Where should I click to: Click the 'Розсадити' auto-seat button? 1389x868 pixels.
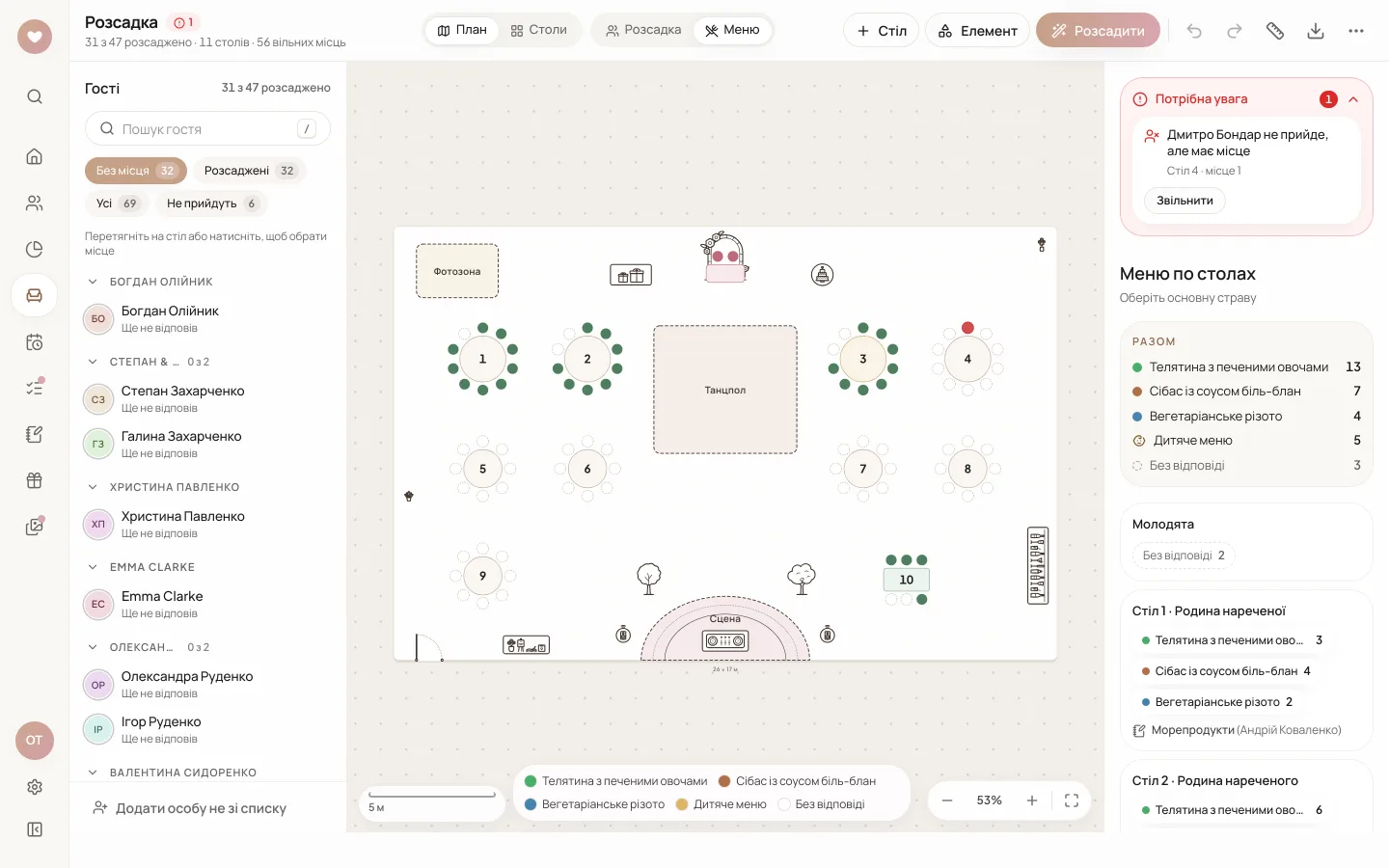tap(1098, 31)
